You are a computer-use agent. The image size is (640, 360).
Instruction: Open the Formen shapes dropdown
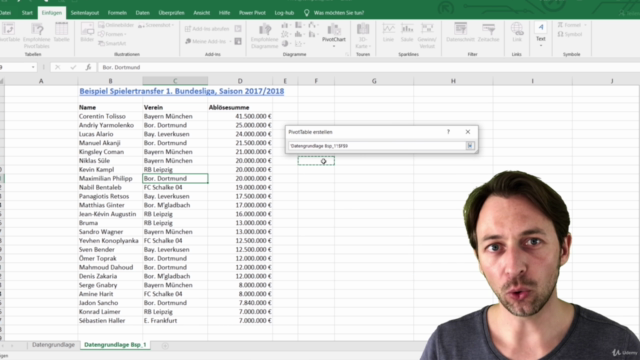tap(113, 34)
